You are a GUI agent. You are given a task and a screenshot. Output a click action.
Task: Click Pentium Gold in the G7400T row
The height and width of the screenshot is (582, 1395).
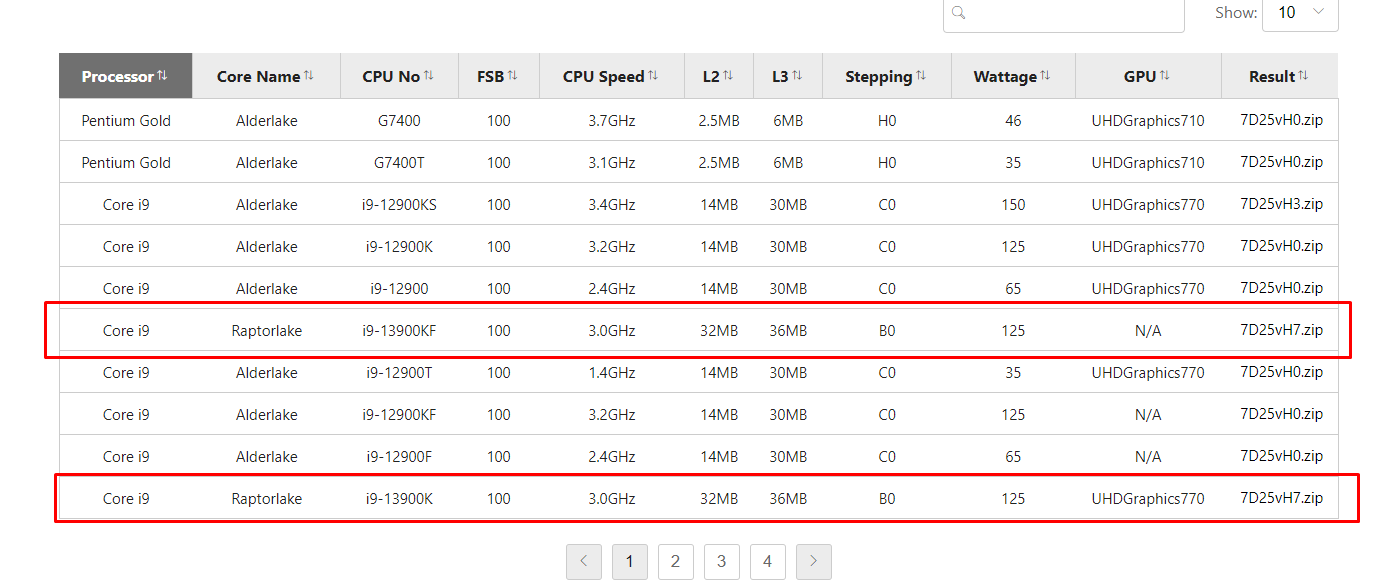(x=126, y=163)
